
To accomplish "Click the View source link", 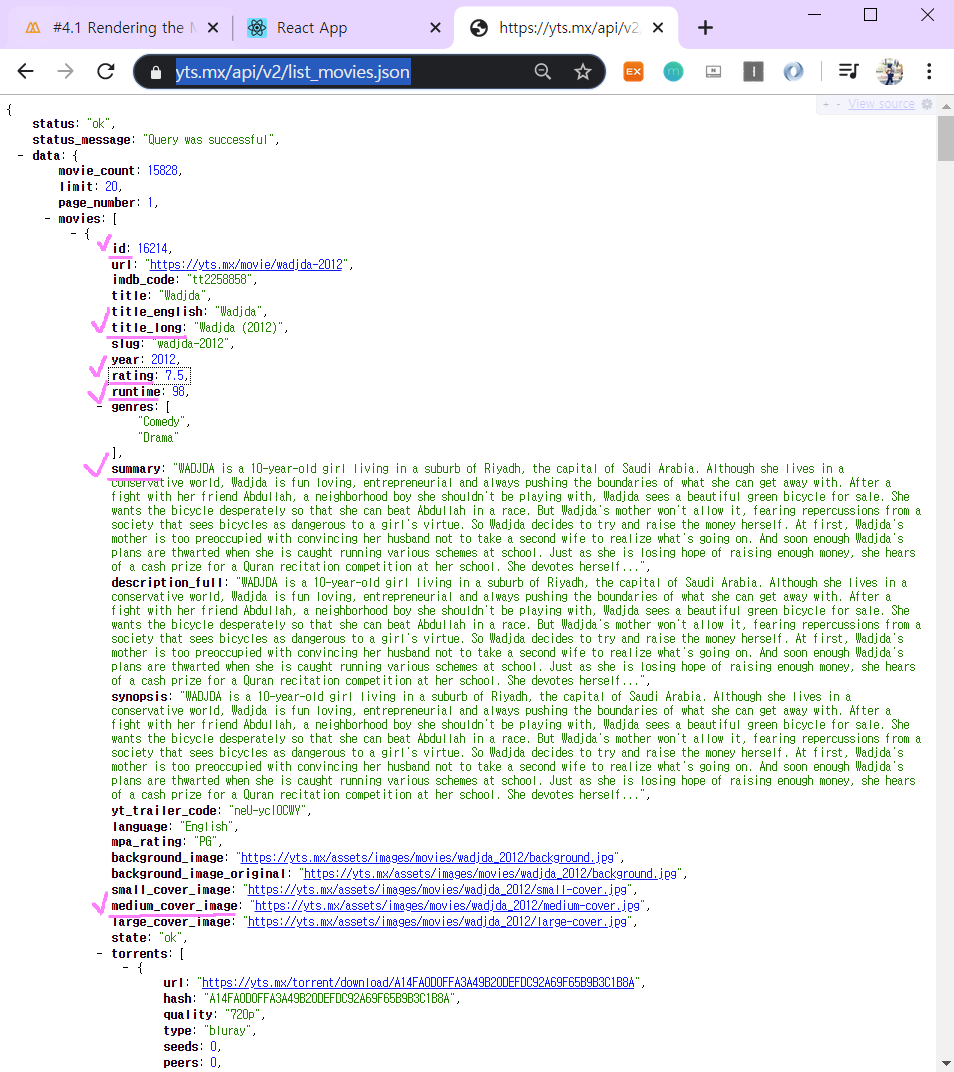I will click(881, 104).
